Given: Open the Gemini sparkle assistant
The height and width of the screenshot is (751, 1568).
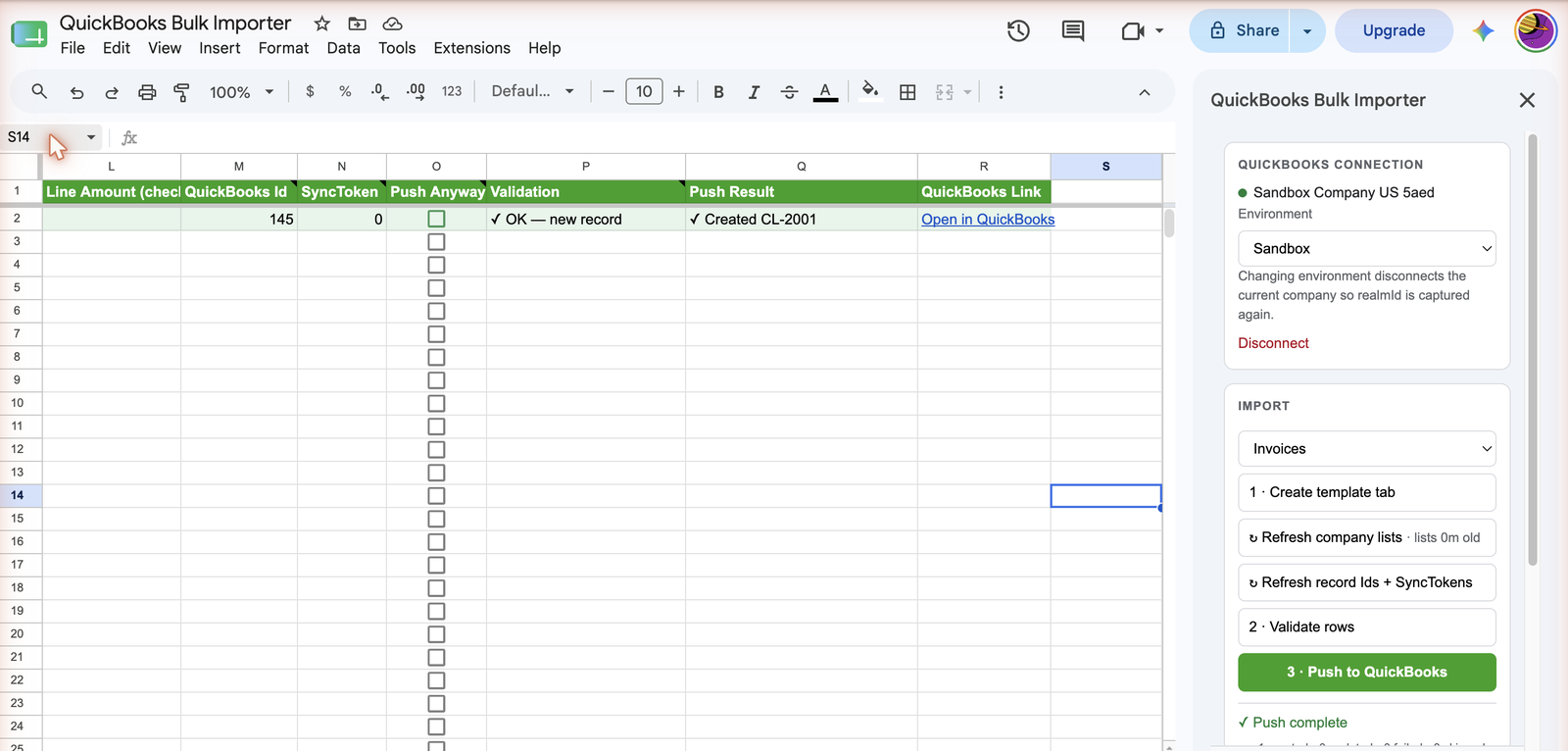Looking at the screenshot, I should [x=1484, y=31].
